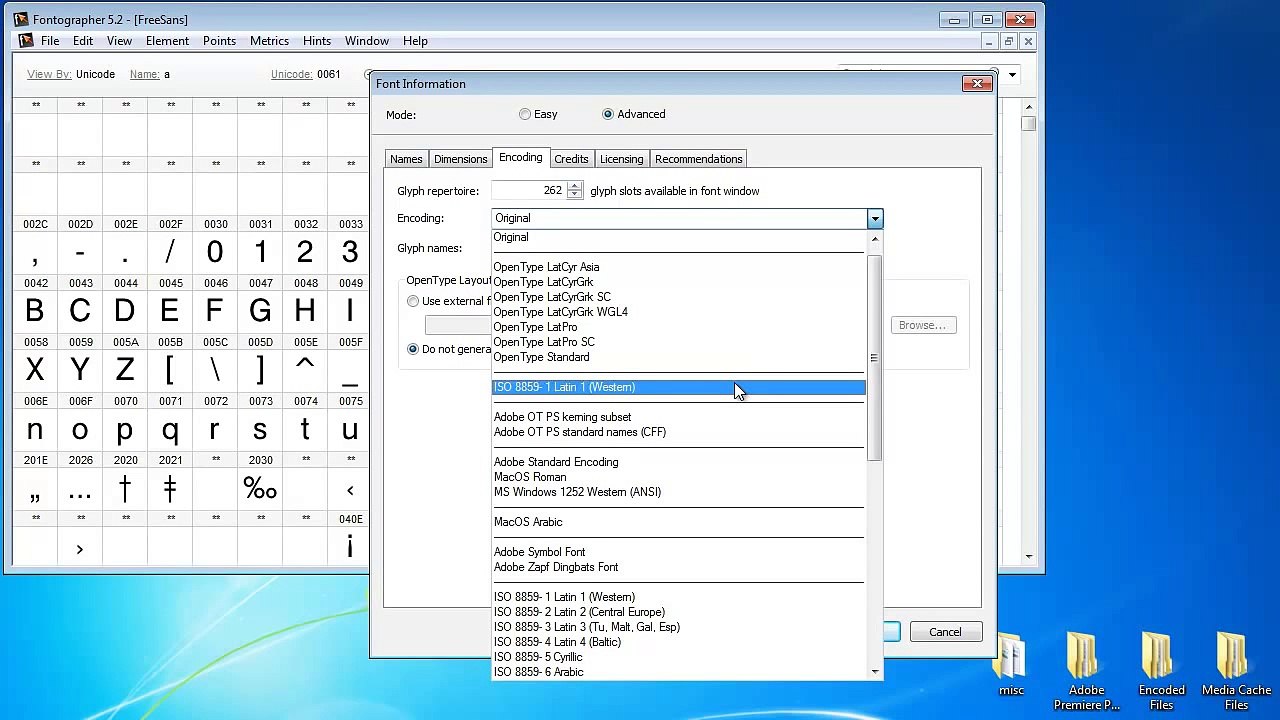This screenshot has height=720, width=1280.
Task: Choose MacOS Roman encoding
Action: point(678,477)
